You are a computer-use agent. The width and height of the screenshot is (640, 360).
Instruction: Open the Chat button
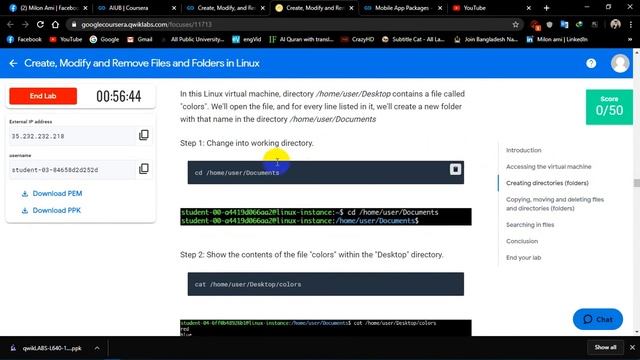598,319
